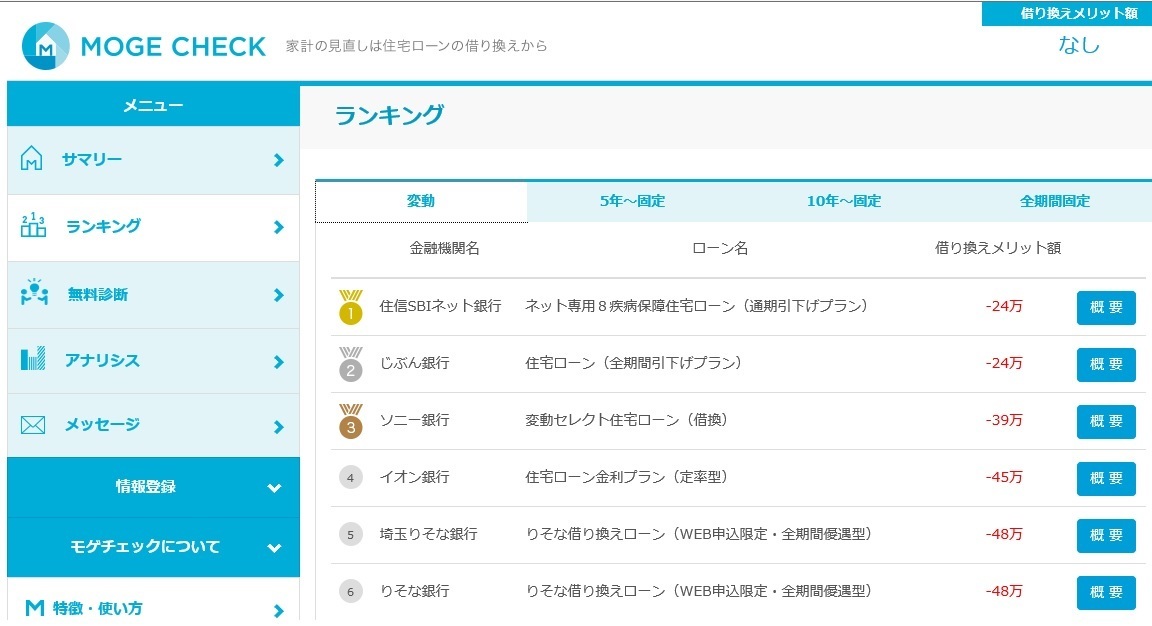Open 無料診断 from the side menu
This screenshot has height=626, width=1152.
coord(154,295)
